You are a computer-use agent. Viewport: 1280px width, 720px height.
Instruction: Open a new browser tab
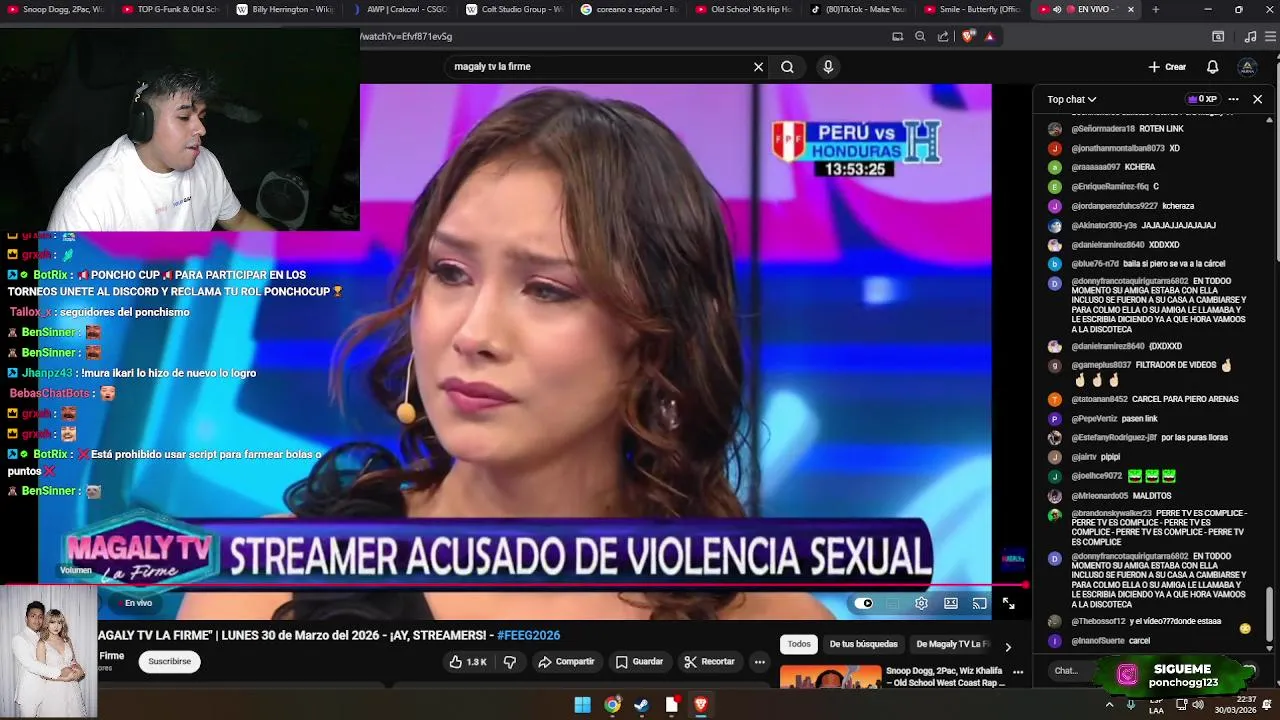tap(1155, 10)
